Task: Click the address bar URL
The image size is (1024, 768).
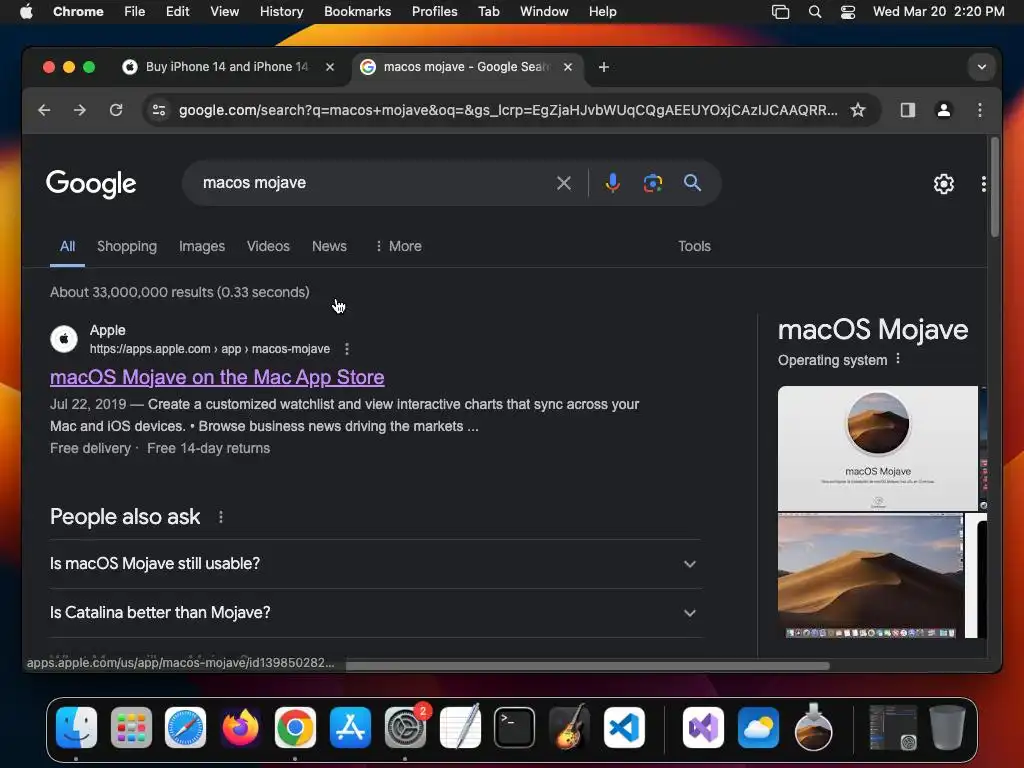Action: pyautogui.click(x=508, y=110)
